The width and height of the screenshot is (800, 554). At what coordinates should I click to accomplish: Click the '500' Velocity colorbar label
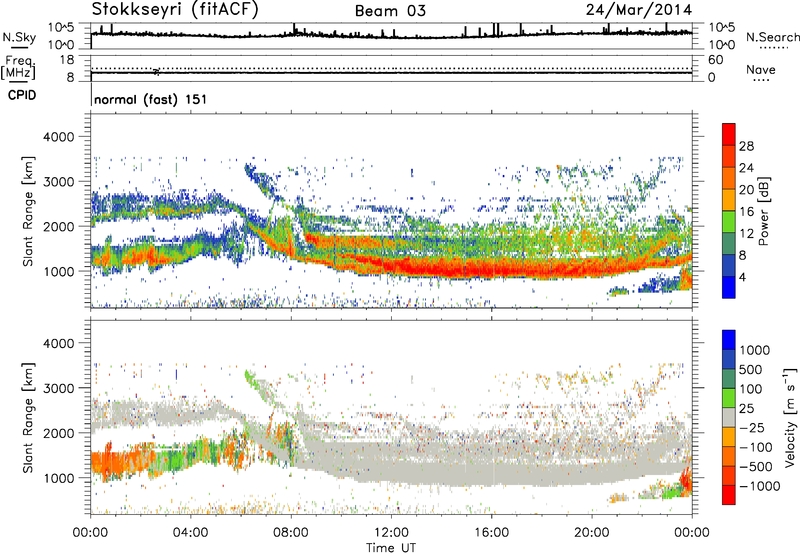pos(753,369)
